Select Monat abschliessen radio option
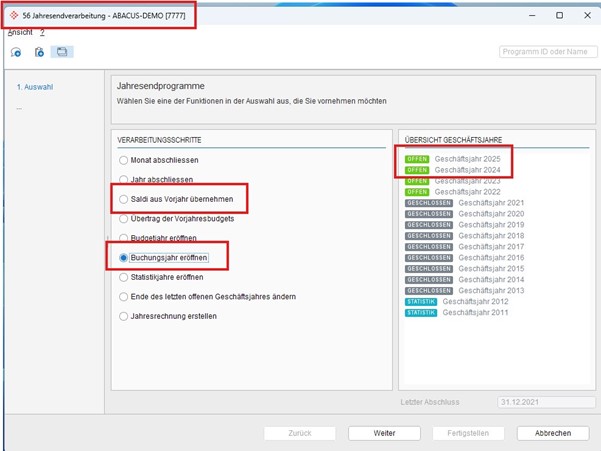Image resolution: width=601 pixels, height=451 pixels. click(x=159, y=160)
